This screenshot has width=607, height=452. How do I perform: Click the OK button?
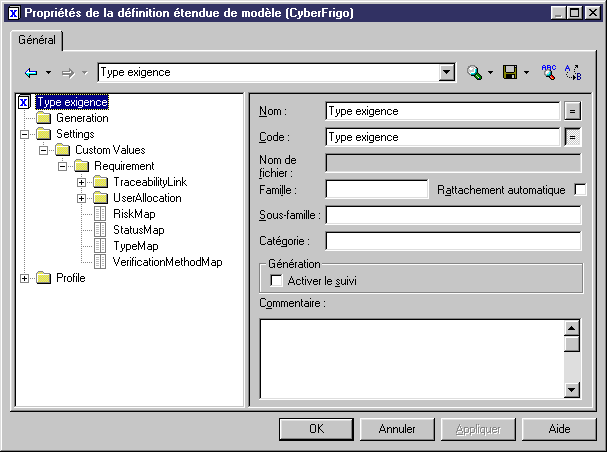(x=316, y=429)
